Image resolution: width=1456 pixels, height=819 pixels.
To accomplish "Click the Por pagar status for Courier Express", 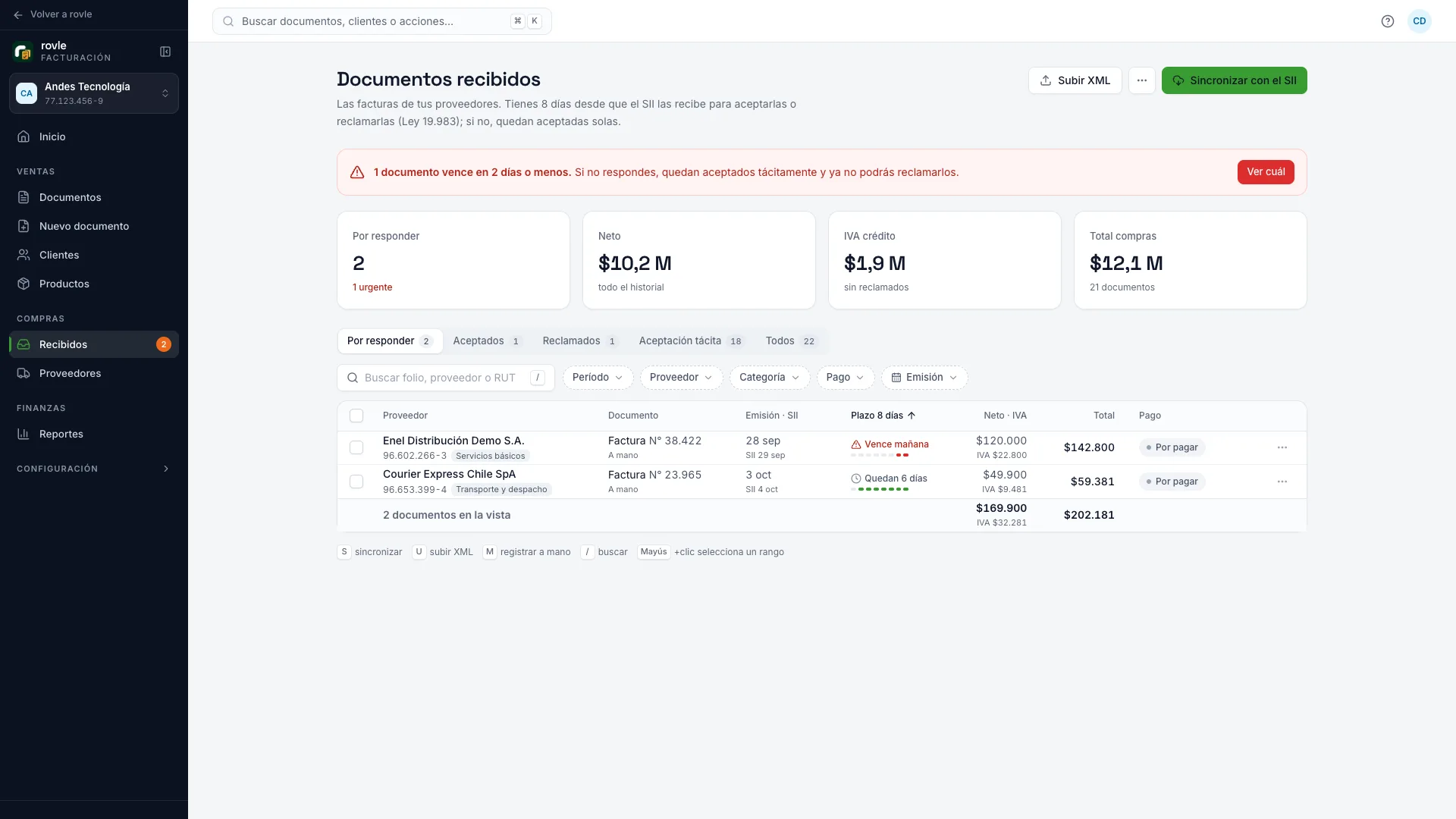I will tap(1172, 482).
